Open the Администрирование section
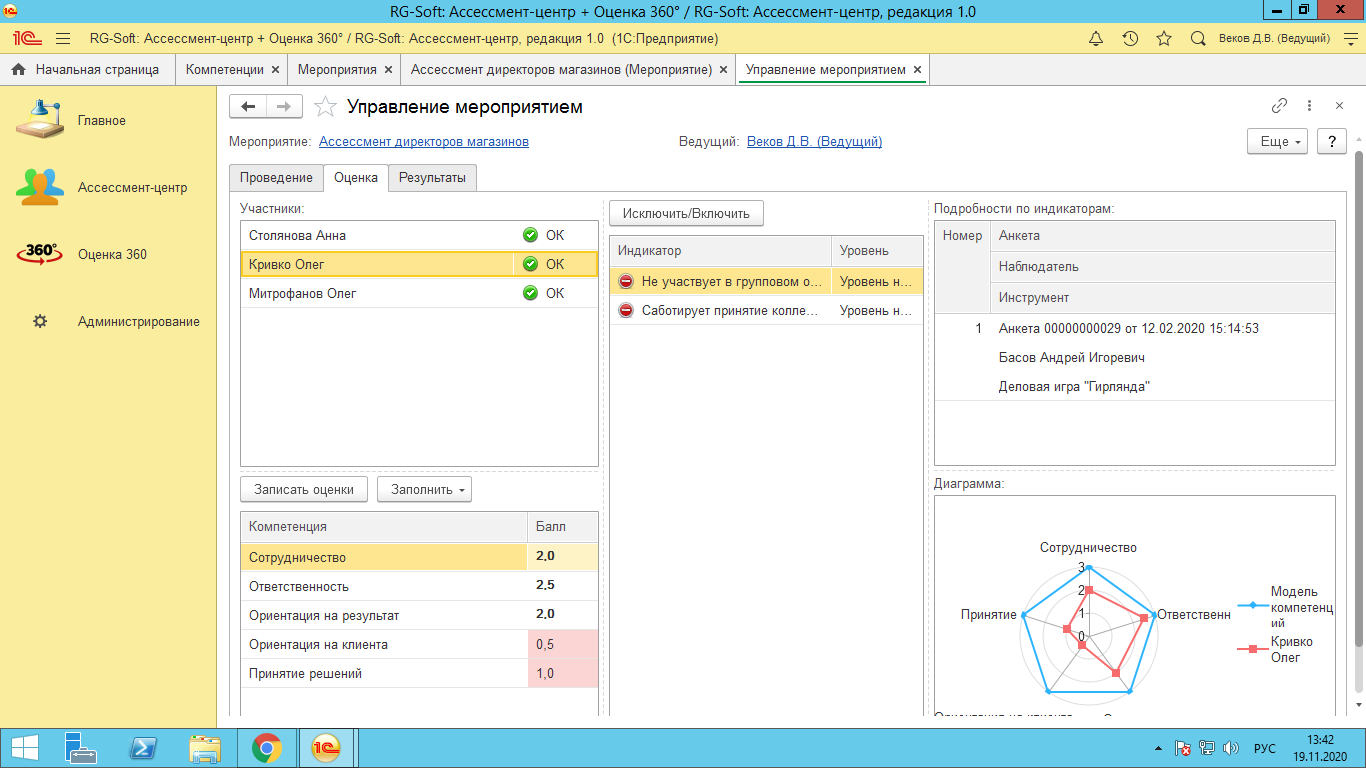Image resolution: width=1366 pixels, height=768 pixels. point(139,322)
